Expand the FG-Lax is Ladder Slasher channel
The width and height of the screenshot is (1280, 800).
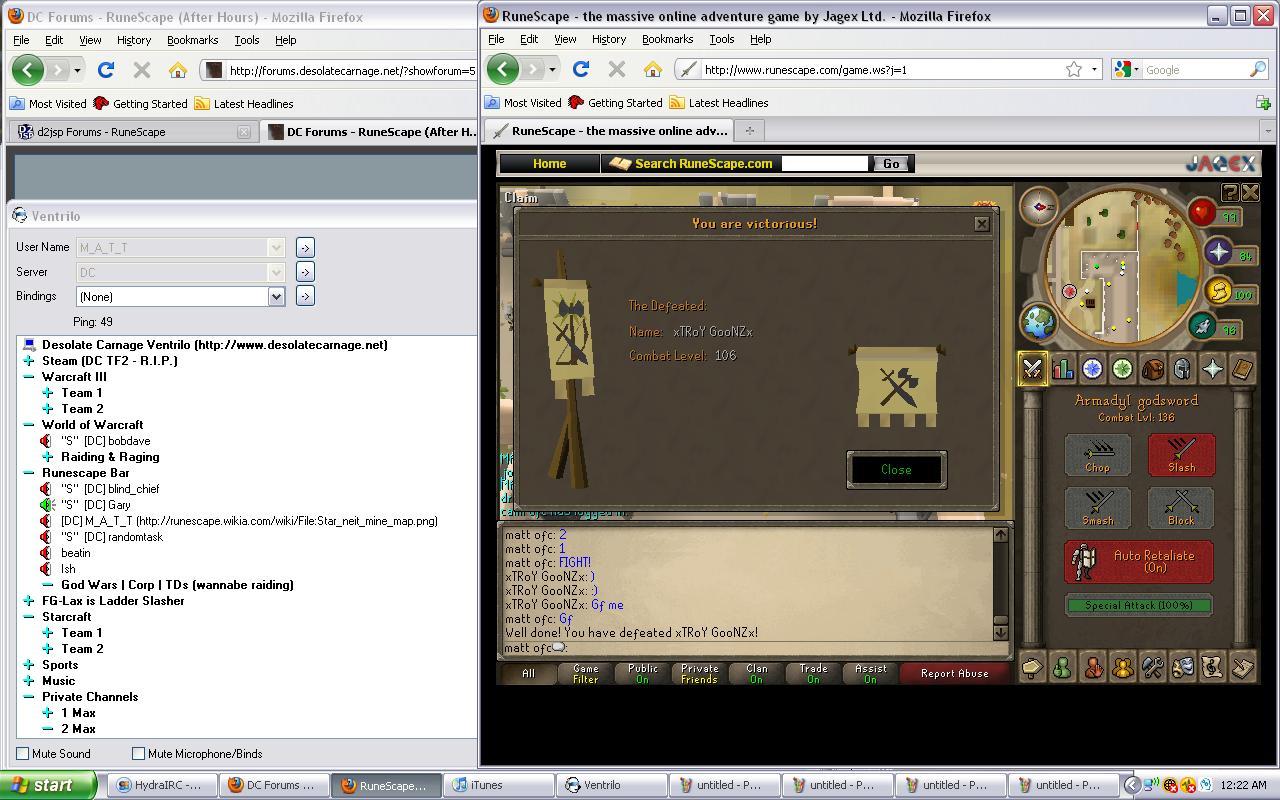[29, 601]
